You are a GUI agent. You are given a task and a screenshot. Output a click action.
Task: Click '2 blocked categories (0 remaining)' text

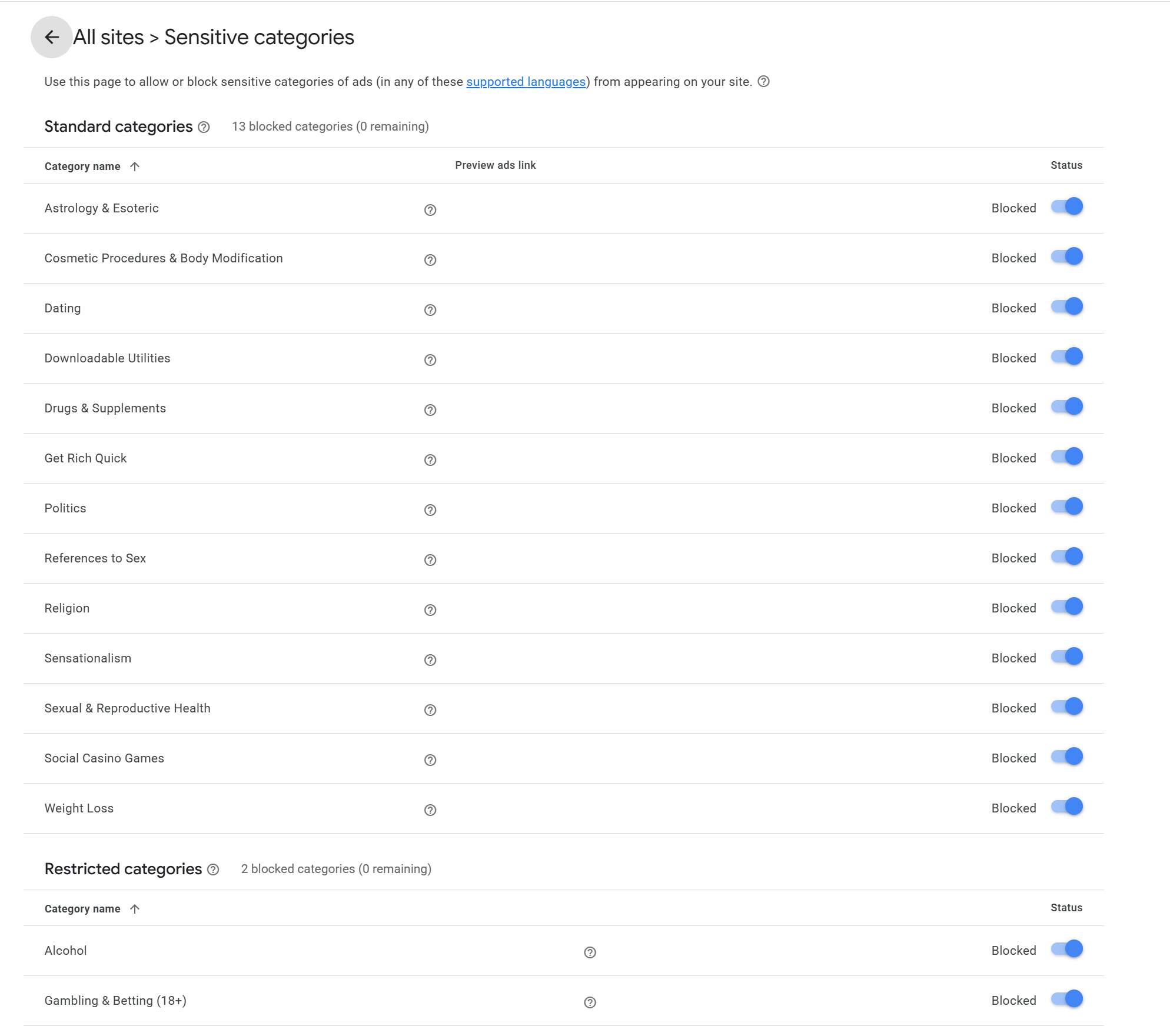click(x=336, y=869)
